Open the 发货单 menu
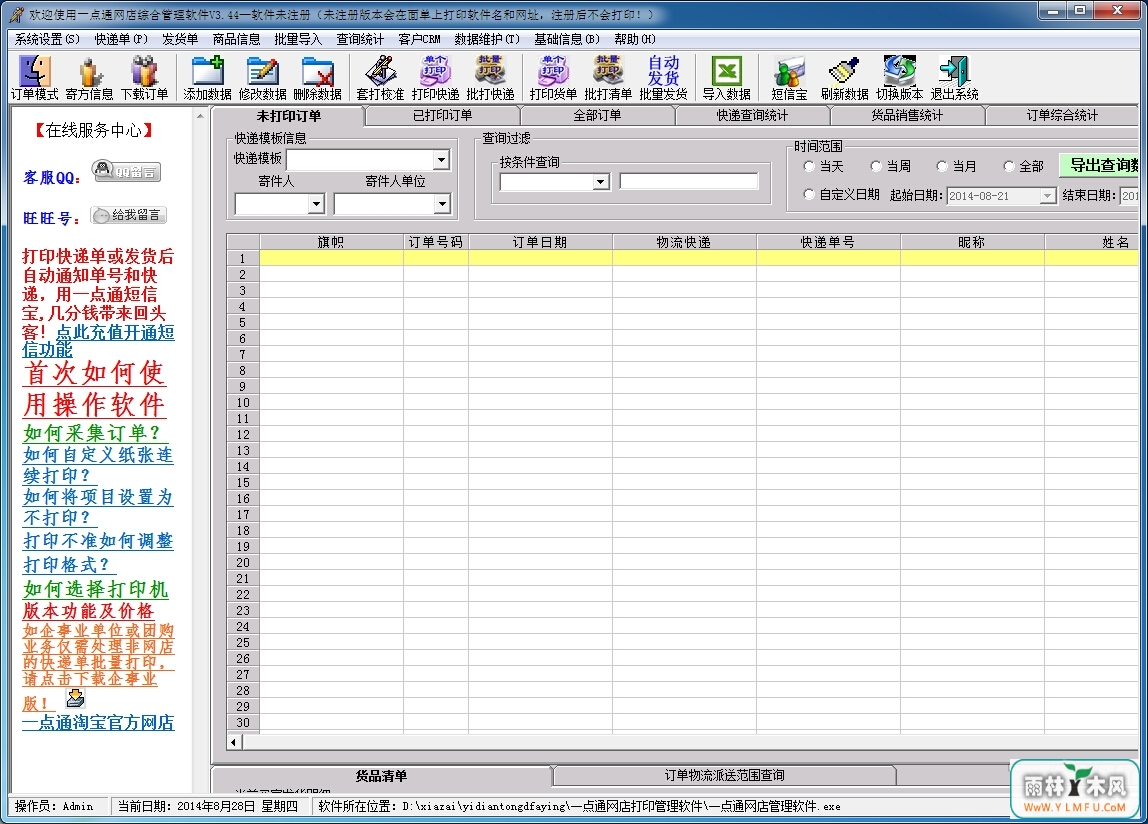 (180, 39)
